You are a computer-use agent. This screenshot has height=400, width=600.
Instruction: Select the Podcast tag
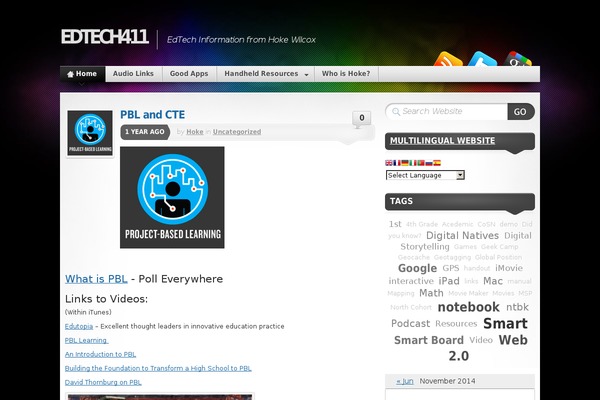(x=411, y=324)
